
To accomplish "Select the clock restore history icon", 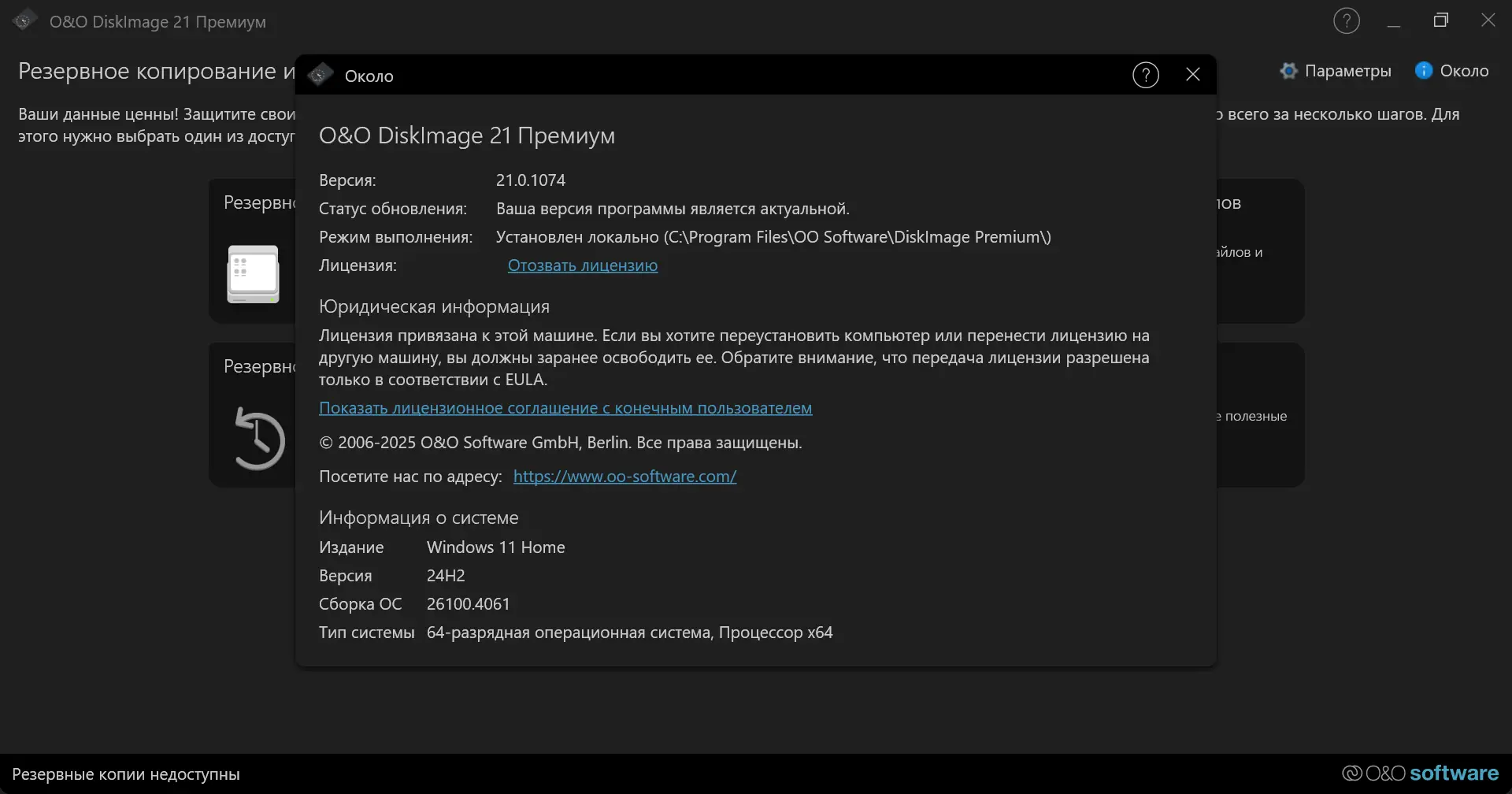I will click(259, 440).
